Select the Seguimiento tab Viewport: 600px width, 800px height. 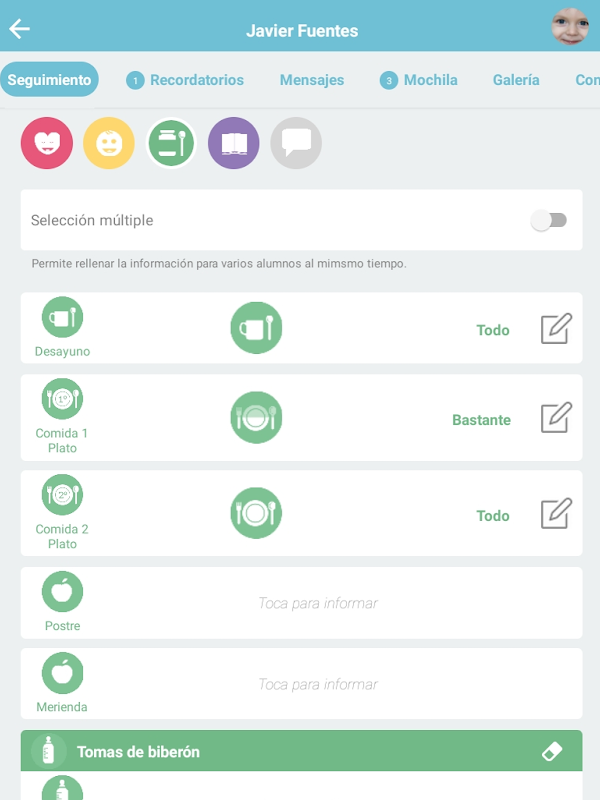coord(49,80)
